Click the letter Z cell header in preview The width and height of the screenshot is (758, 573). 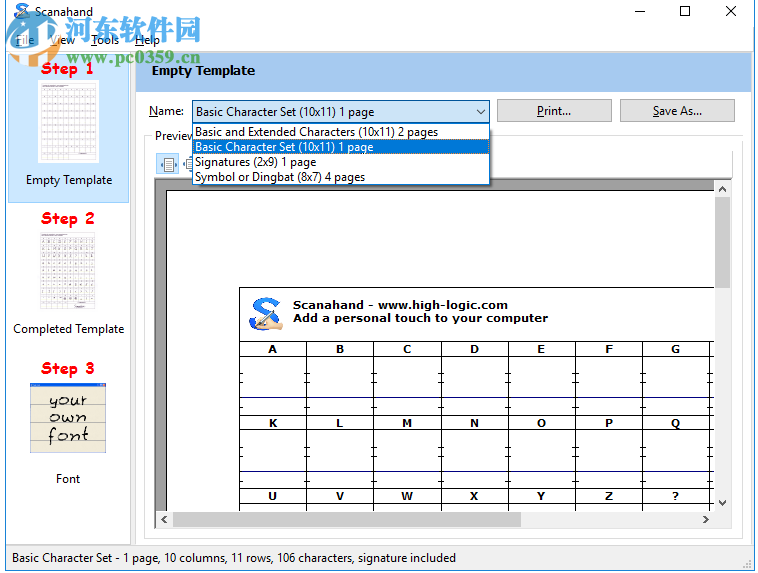609,496
